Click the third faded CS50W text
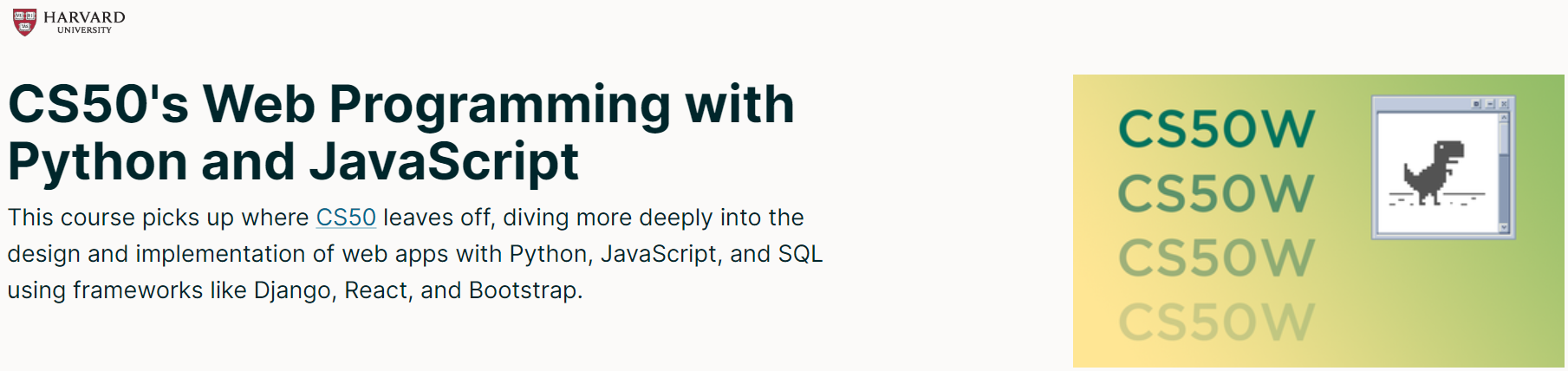The width and height of the screenshot is (1568, 371). (1216, 257)
